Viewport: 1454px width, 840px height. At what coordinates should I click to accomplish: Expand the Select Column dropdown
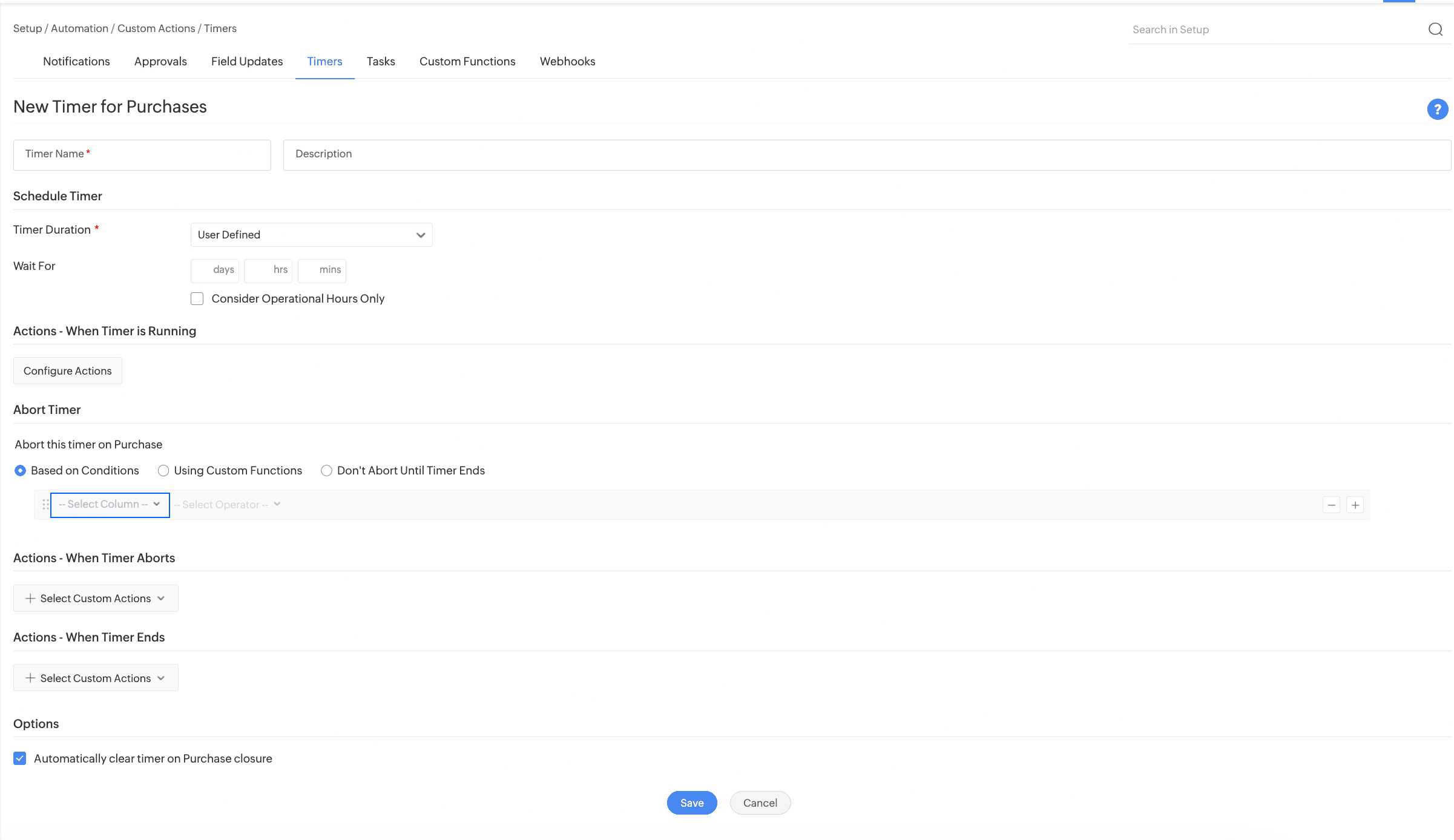(x=110, y=505)
